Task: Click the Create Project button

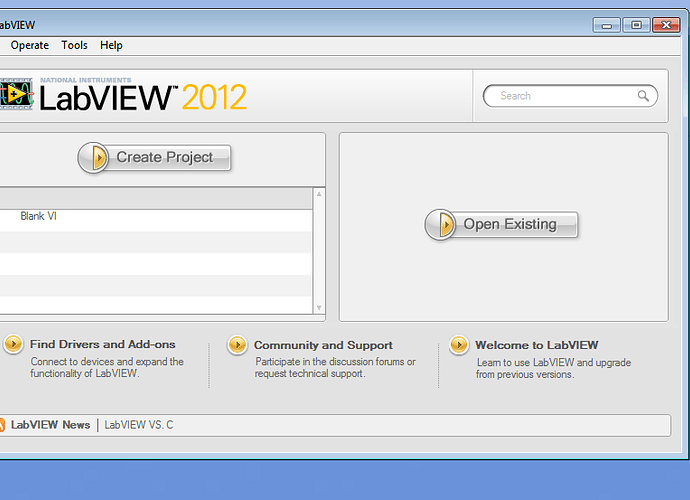Action: 154,157
